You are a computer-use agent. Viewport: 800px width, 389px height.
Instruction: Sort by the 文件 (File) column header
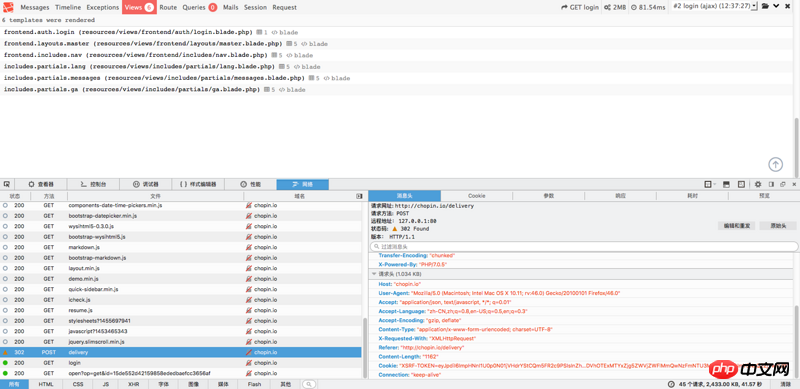[156, 196]
